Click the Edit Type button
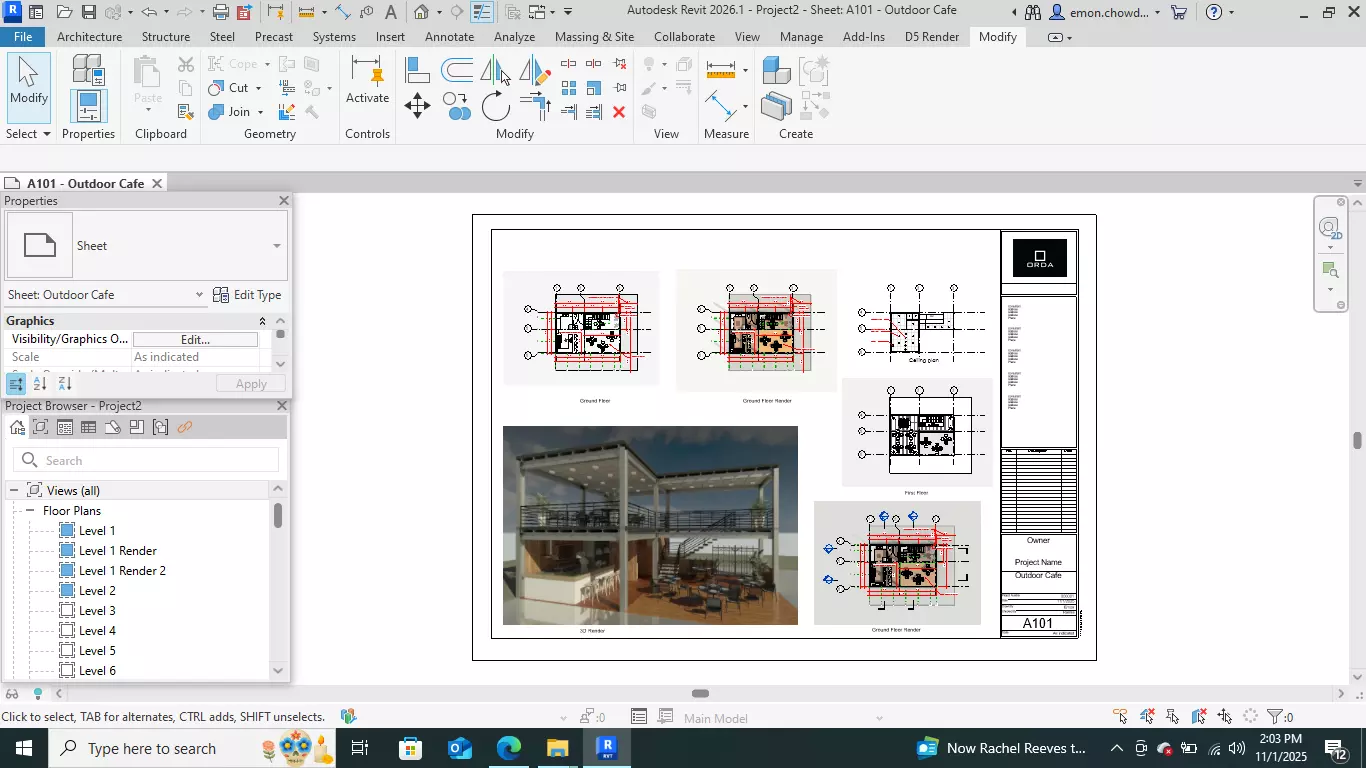 pos(247,295)
